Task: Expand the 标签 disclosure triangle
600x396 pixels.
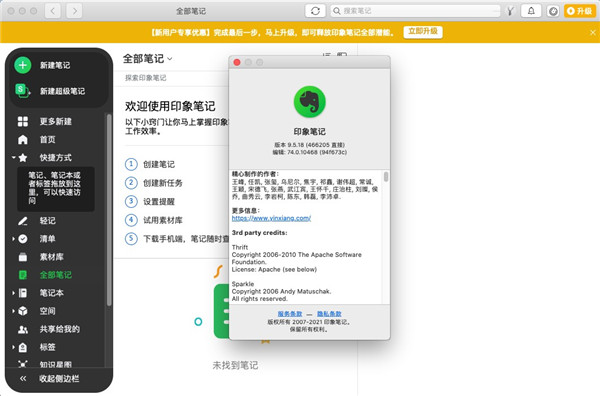Action: pyautogui.click(x=13, y=347)
